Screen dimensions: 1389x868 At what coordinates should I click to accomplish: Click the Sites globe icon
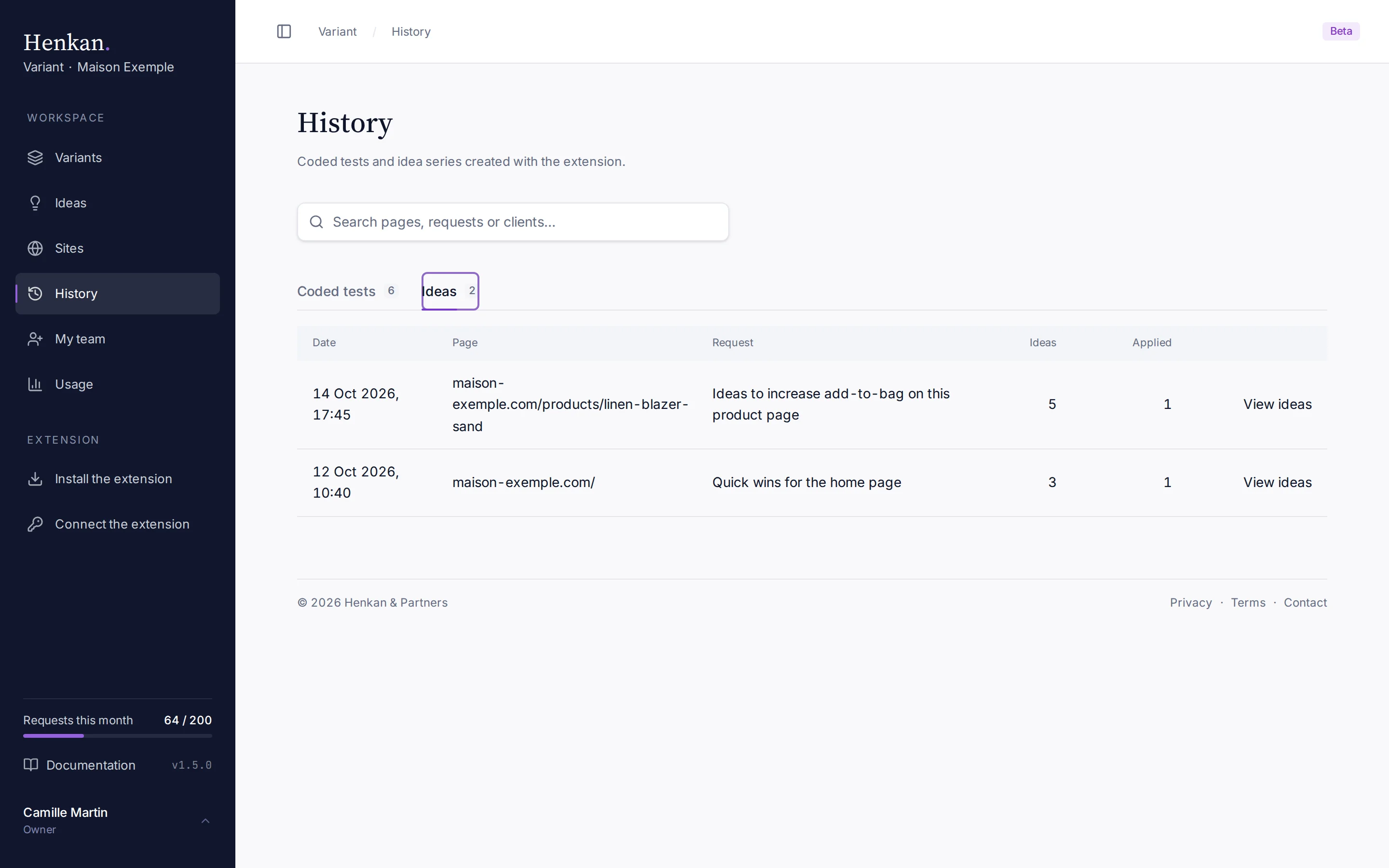pyautogui.click(x=35, y=248)
